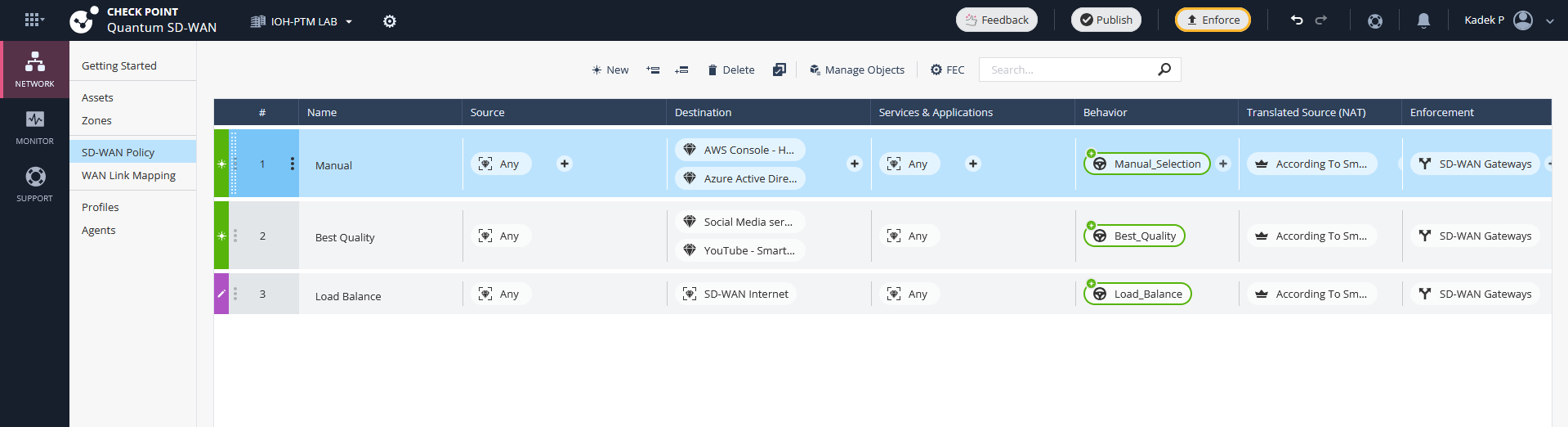Click the redo arrow icon
The width and height of the screenshot is (1568, 427).
click(x=1321, y=20)
